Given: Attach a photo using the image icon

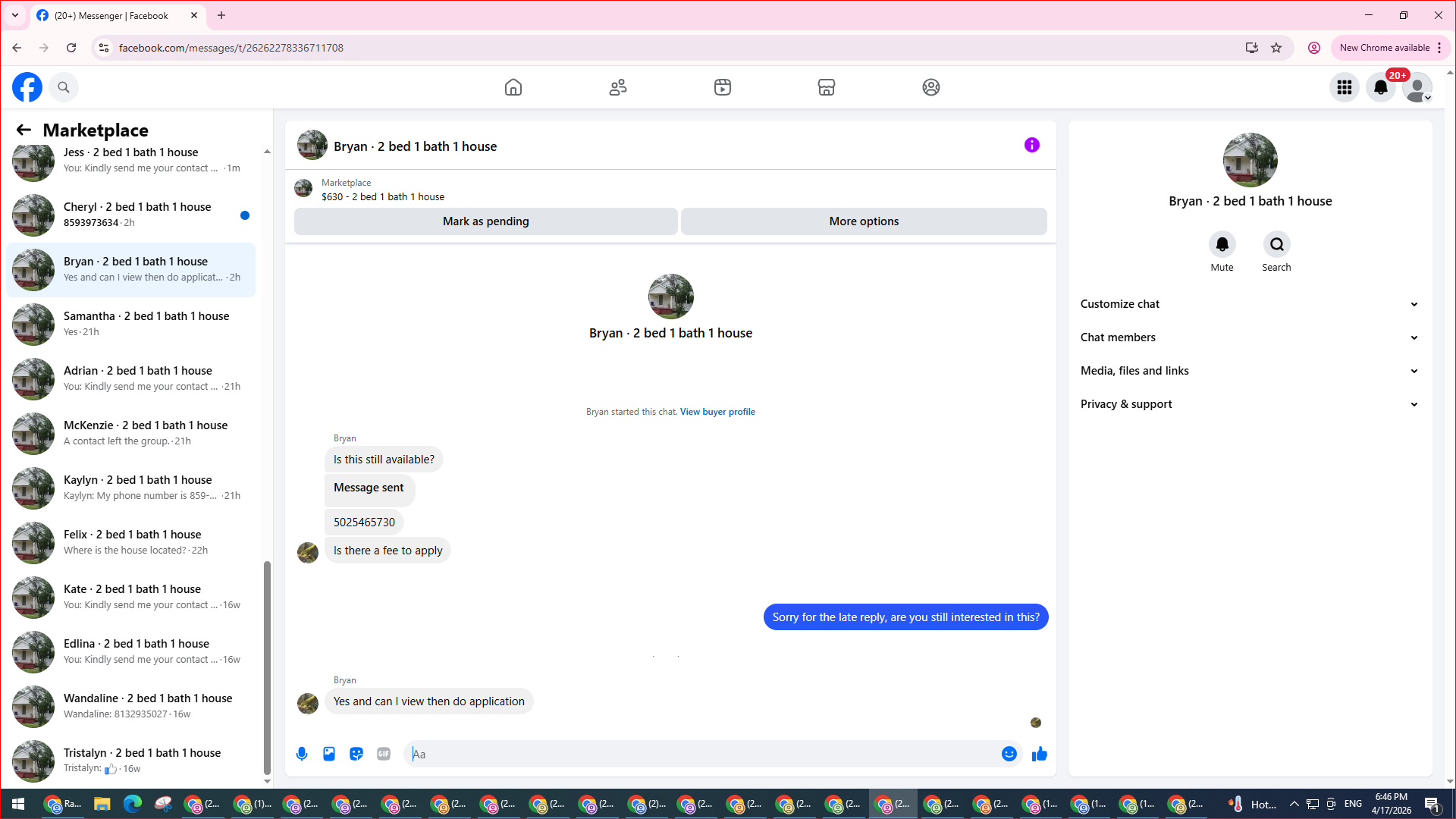Looking at the screenshot, I should [x=329, y=754].
